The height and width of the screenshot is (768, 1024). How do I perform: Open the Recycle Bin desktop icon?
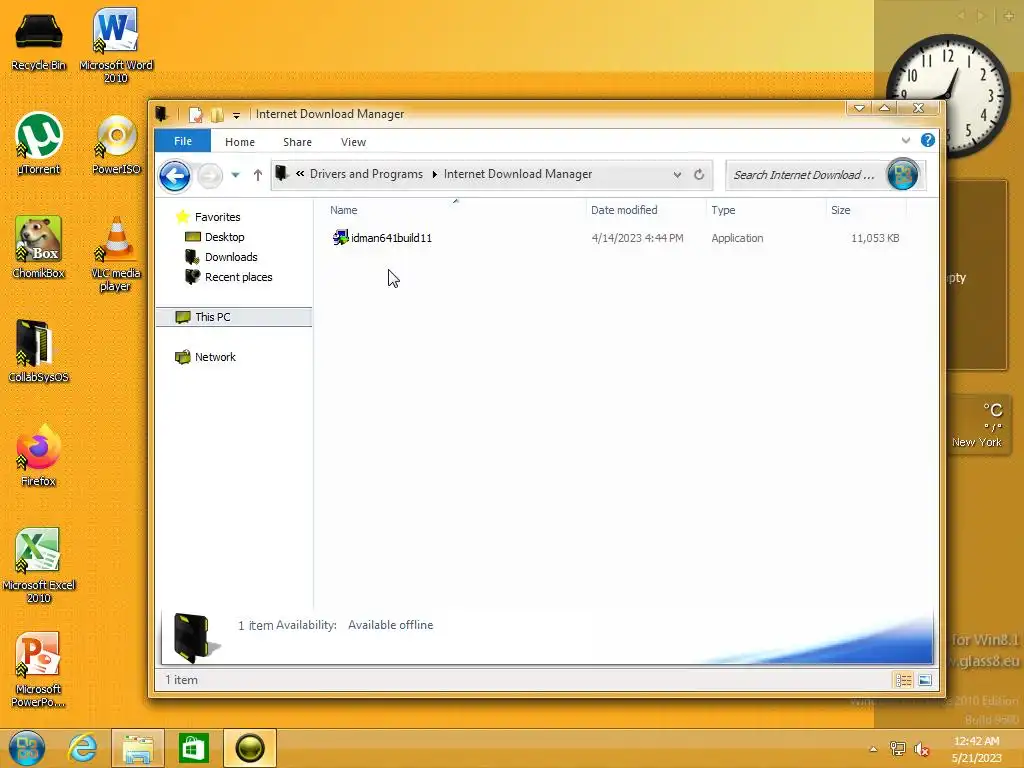pos(39,41)
